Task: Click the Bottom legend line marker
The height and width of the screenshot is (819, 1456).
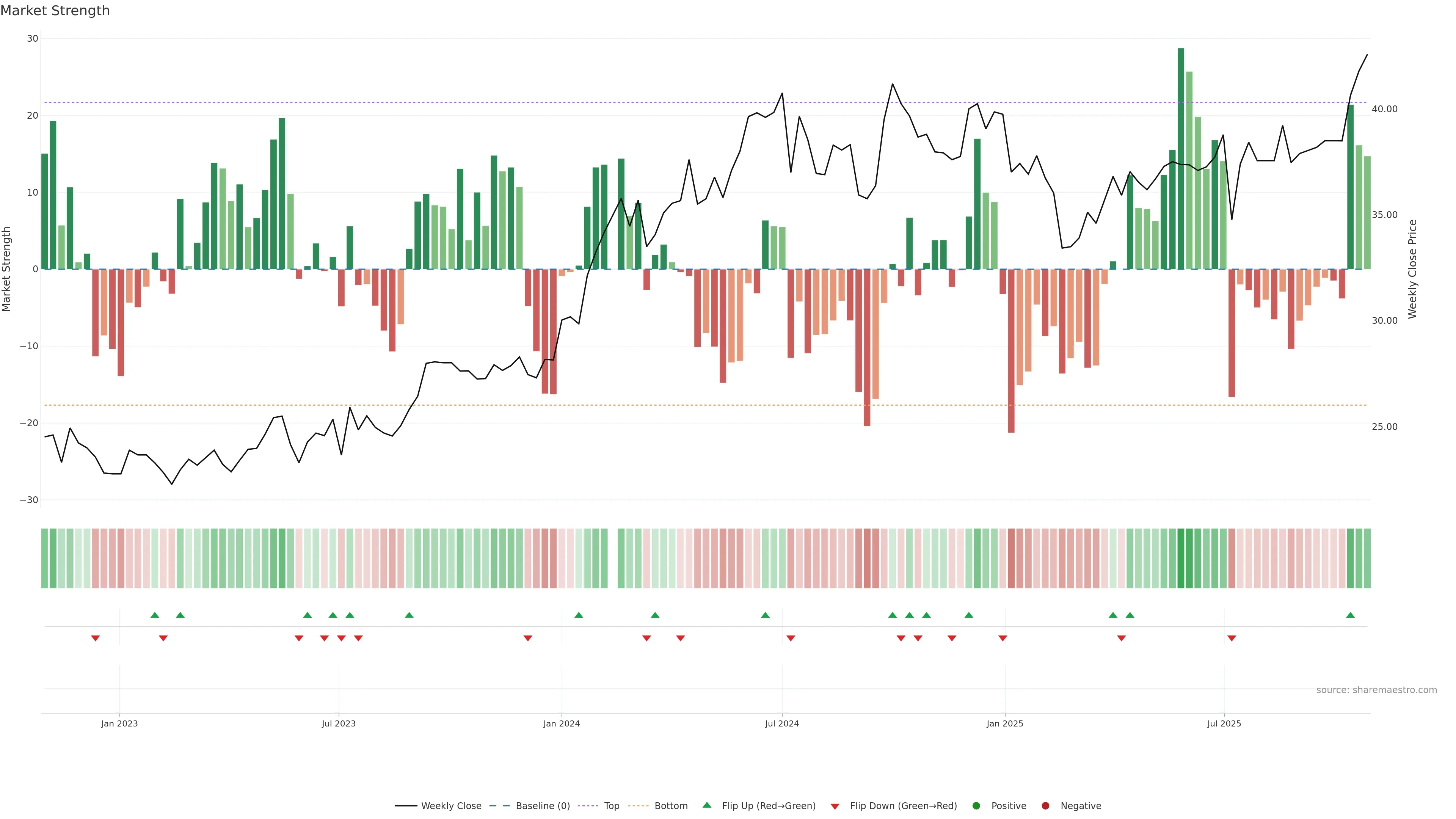Action: (x=638, y=806)
